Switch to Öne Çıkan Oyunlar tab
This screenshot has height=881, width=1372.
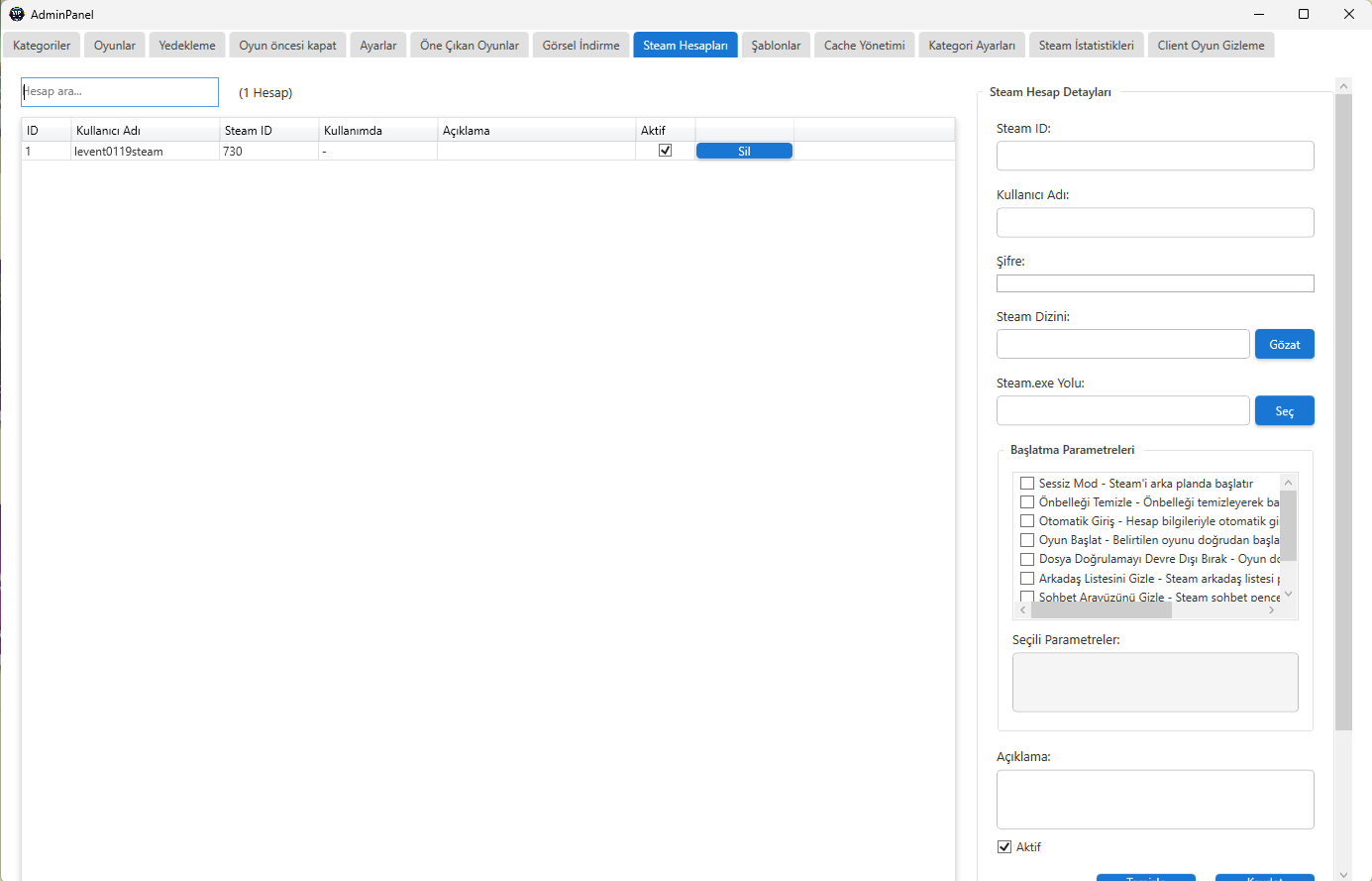(470, 46)
